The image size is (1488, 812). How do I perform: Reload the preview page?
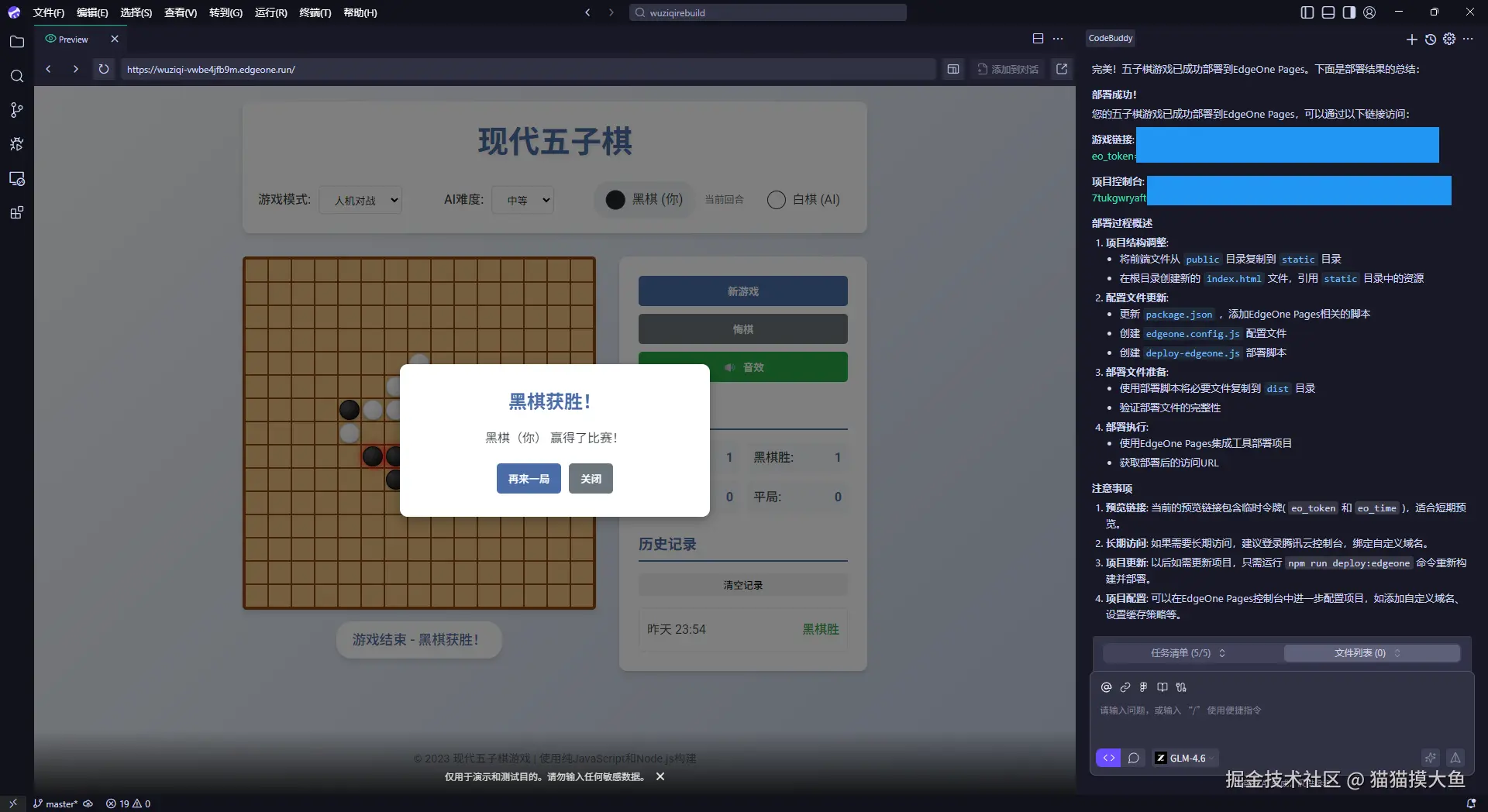pyautogui.click(x=103, y=69)
